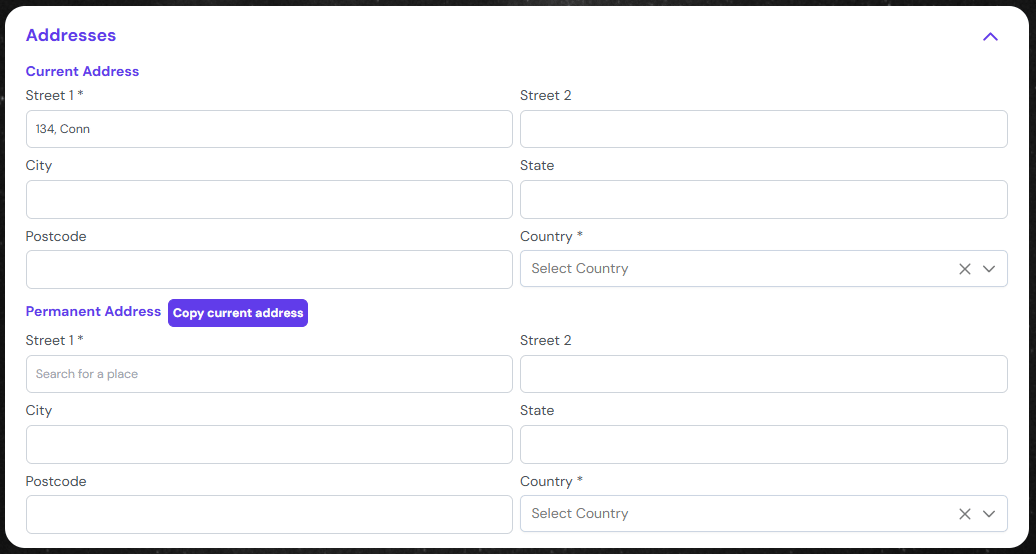Focus the Current Address Street 2 field

pos(763,129)
